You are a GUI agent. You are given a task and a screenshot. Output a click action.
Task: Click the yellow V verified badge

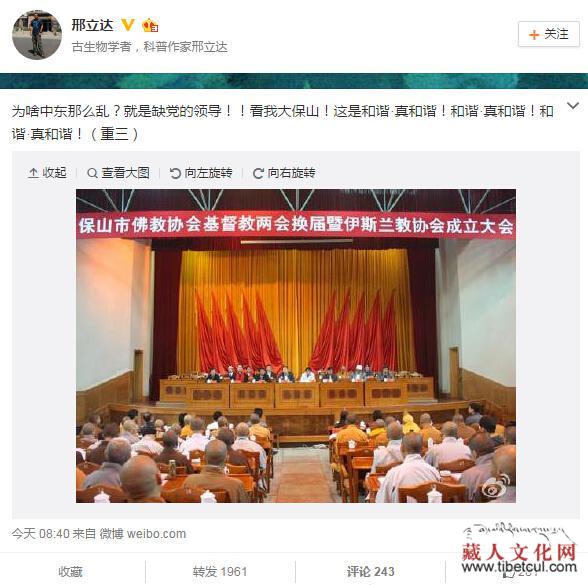click(128, 25)
